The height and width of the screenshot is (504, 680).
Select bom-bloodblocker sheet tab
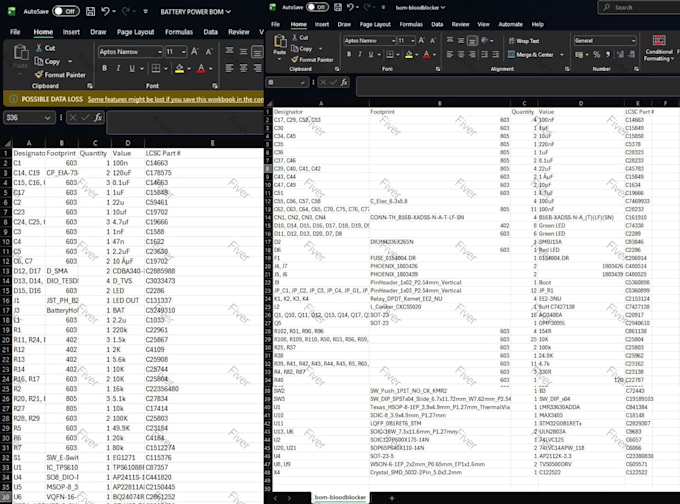point(340,497)
